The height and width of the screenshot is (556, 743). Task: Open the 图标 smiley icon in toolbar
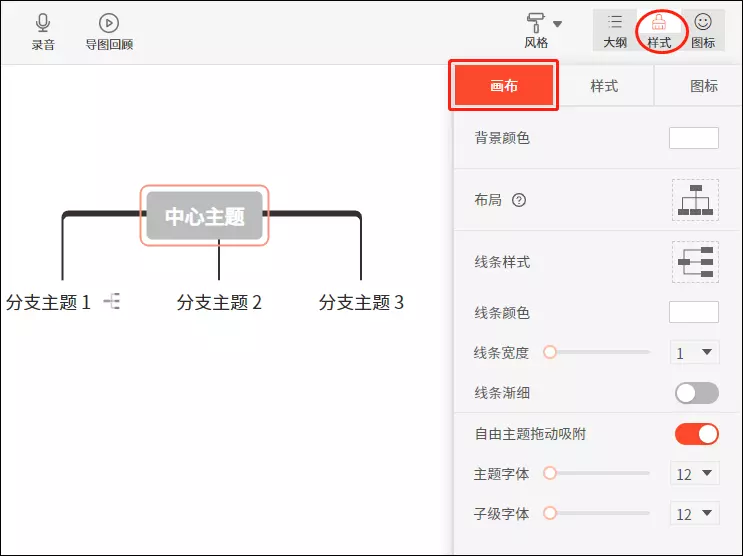[x=703, y=22]
